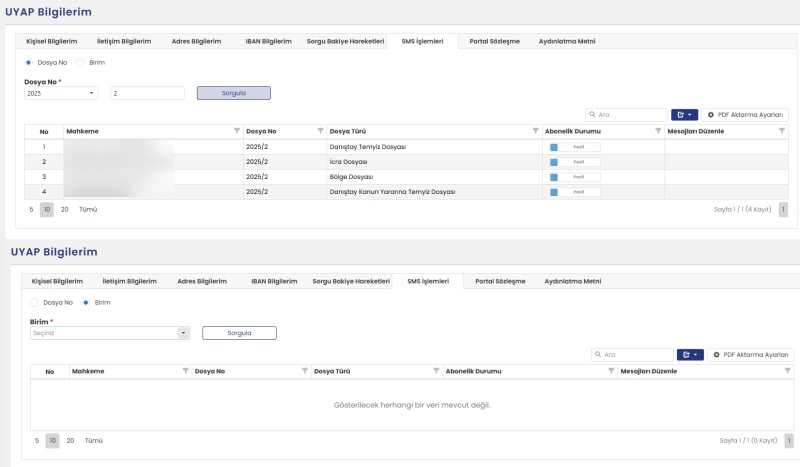This screenshot has width=800, height=467.
Task: Toggle subscription status for İcra Dosyası row
Action: pyautogui.click(x=574, y=162)
